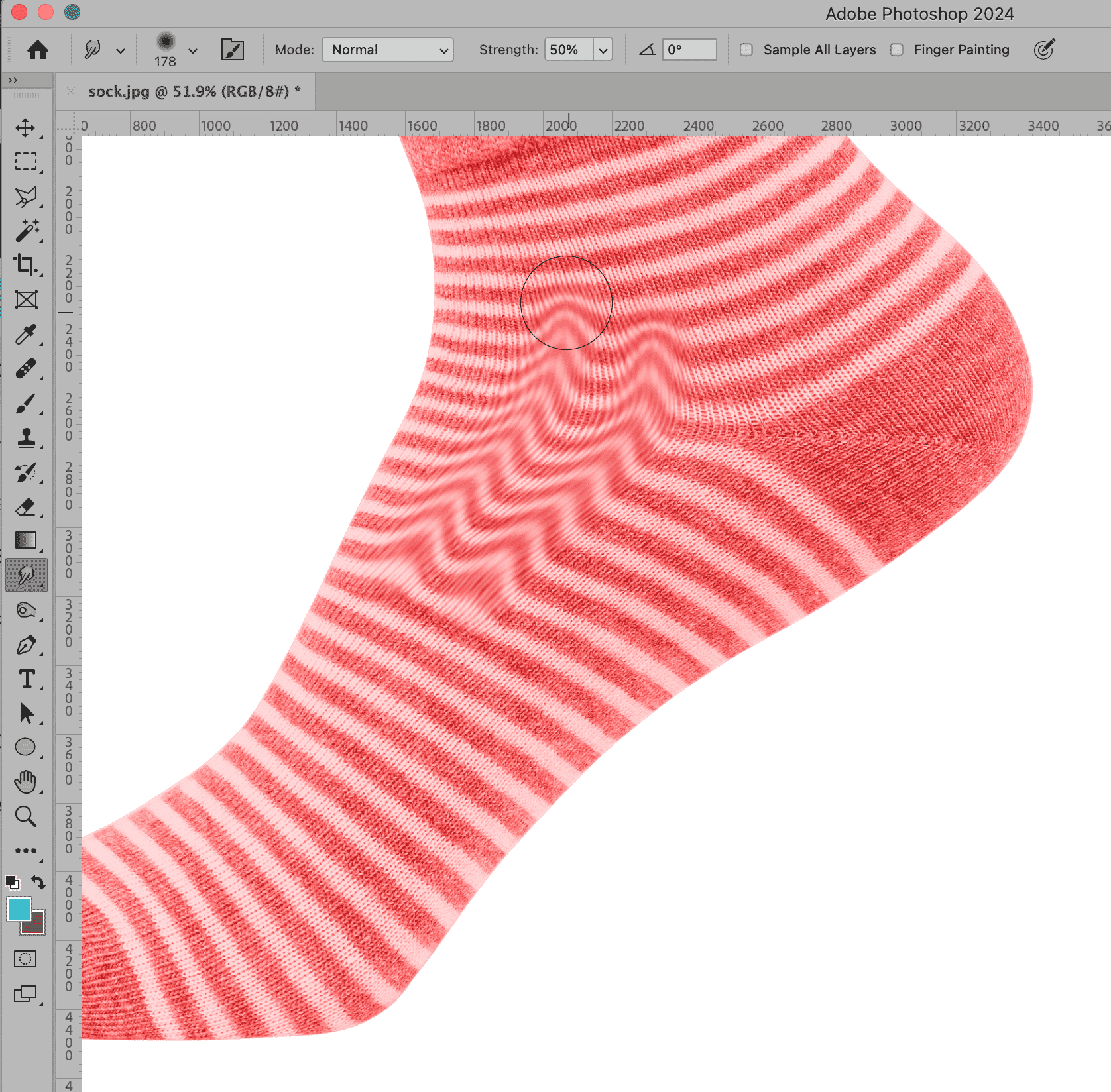Pick the Eyedropper tool
This screenshot has width=1111, height=1092.
26,335
